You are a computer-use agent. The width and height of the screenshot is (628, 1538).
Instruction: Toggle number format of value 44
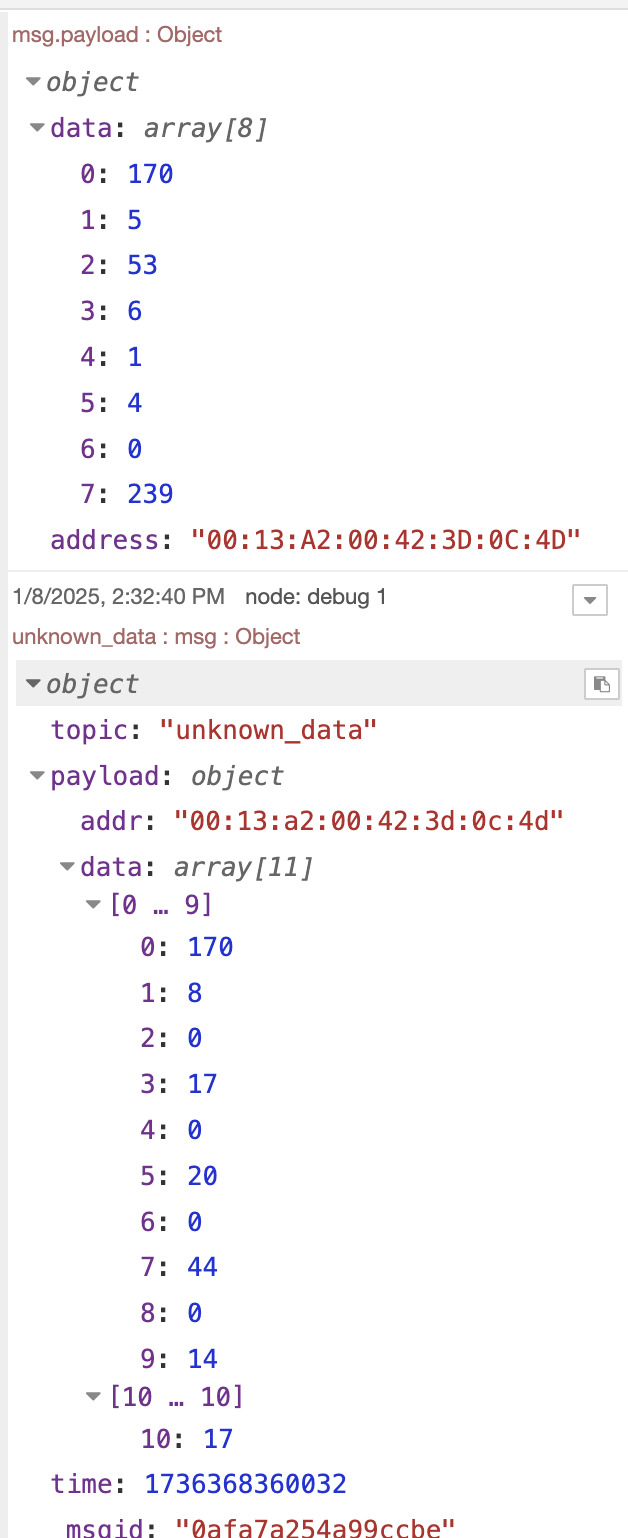202,1267
